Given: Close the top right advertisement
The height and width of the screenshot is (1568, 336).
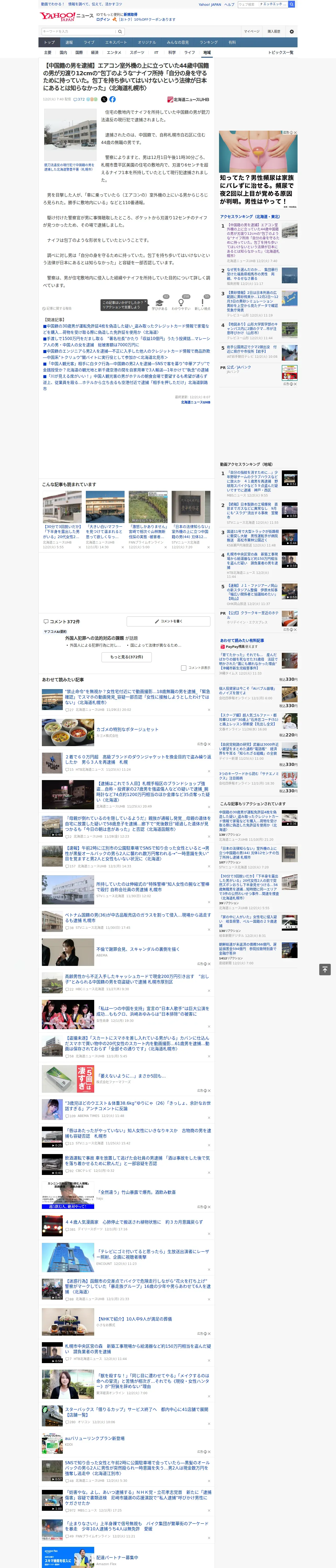Looking at the screenshot, I should click(x=295, y=133).
